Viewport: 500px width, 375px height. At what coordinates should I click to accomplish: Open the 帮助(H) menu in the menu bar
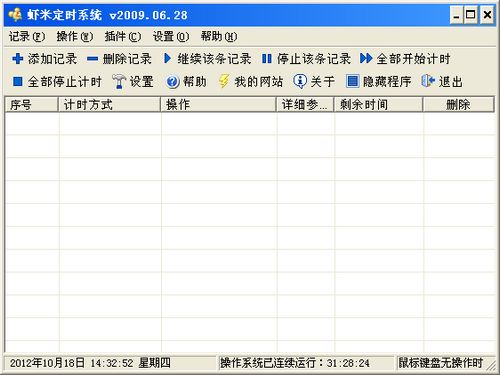[219, 36]
